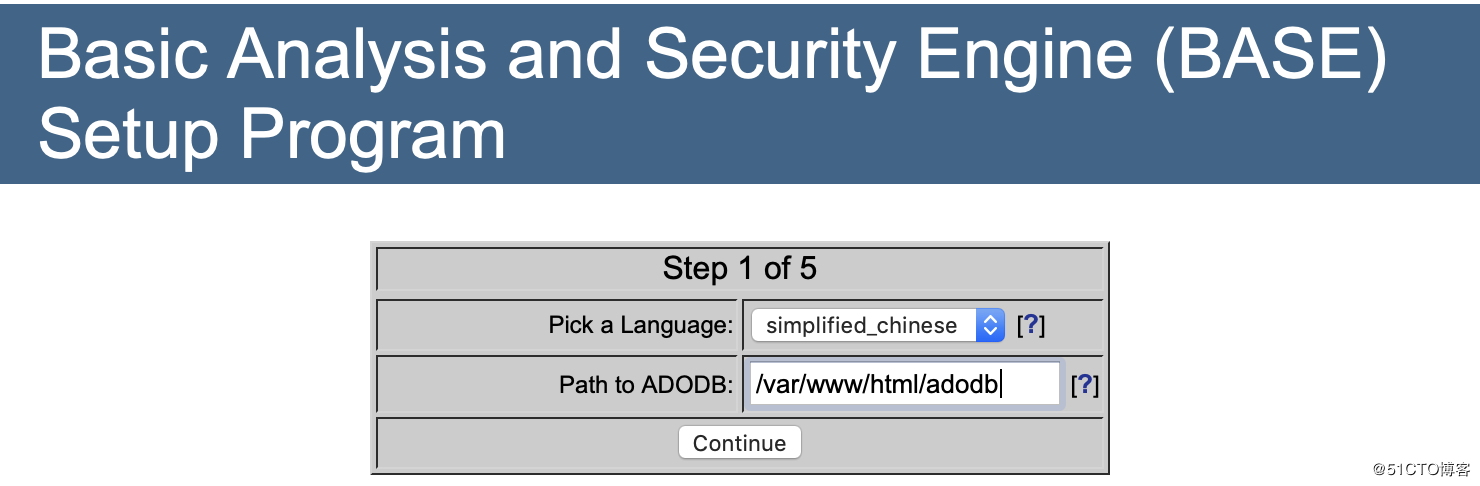Open help for Pick a Language

point(1031,325)
